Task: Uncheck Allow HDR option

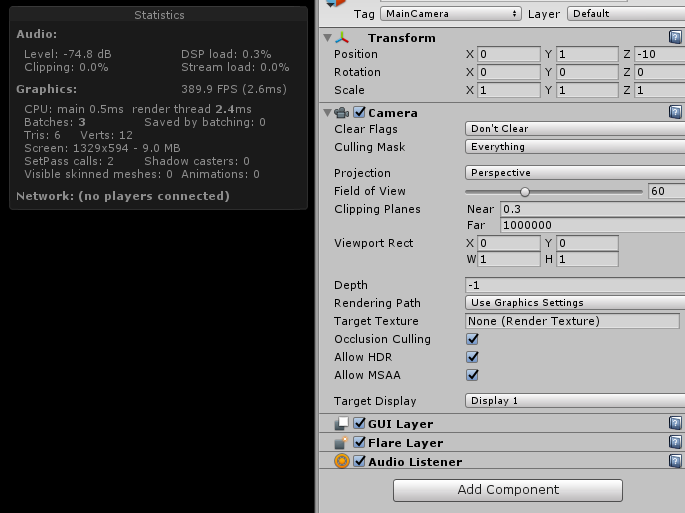Action: (x=473, y=357)
